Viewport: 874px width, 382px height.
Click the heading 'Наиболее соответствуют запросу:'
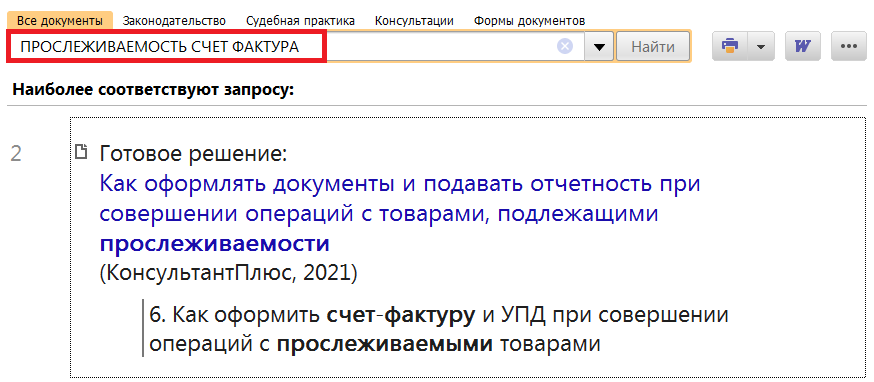pyautogui.click(x=153, y=89)
